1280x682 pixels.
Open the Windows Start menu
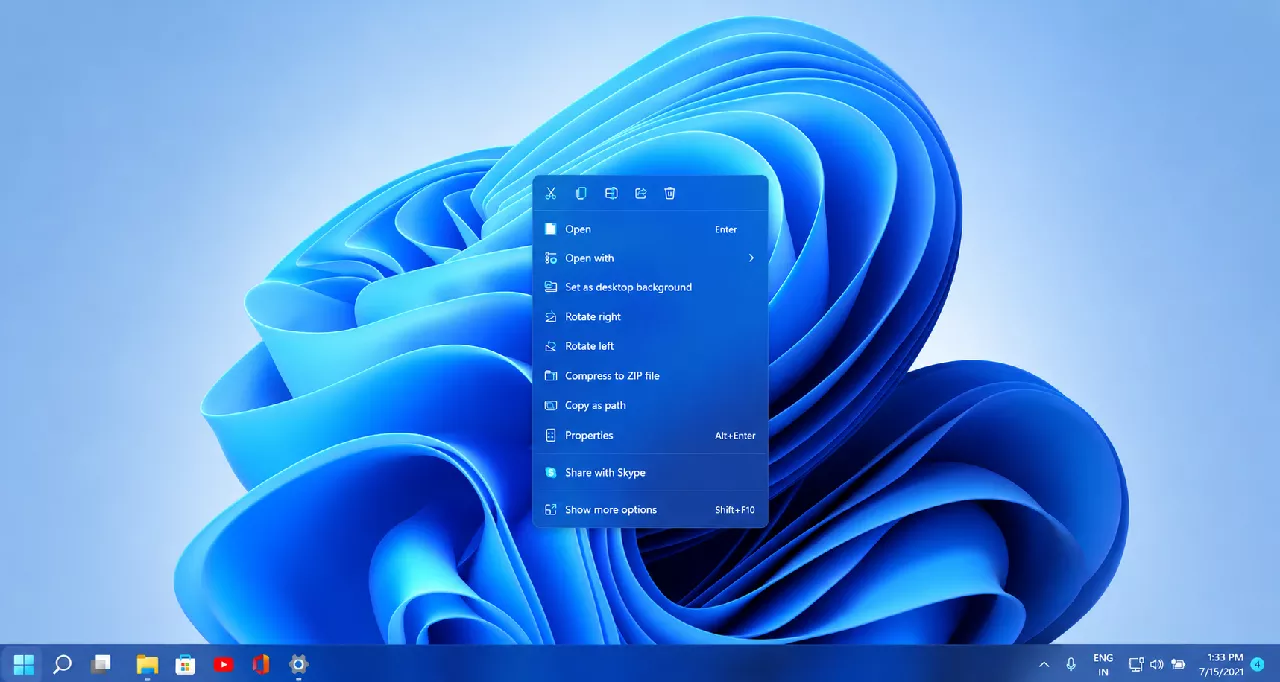(24, 664)
